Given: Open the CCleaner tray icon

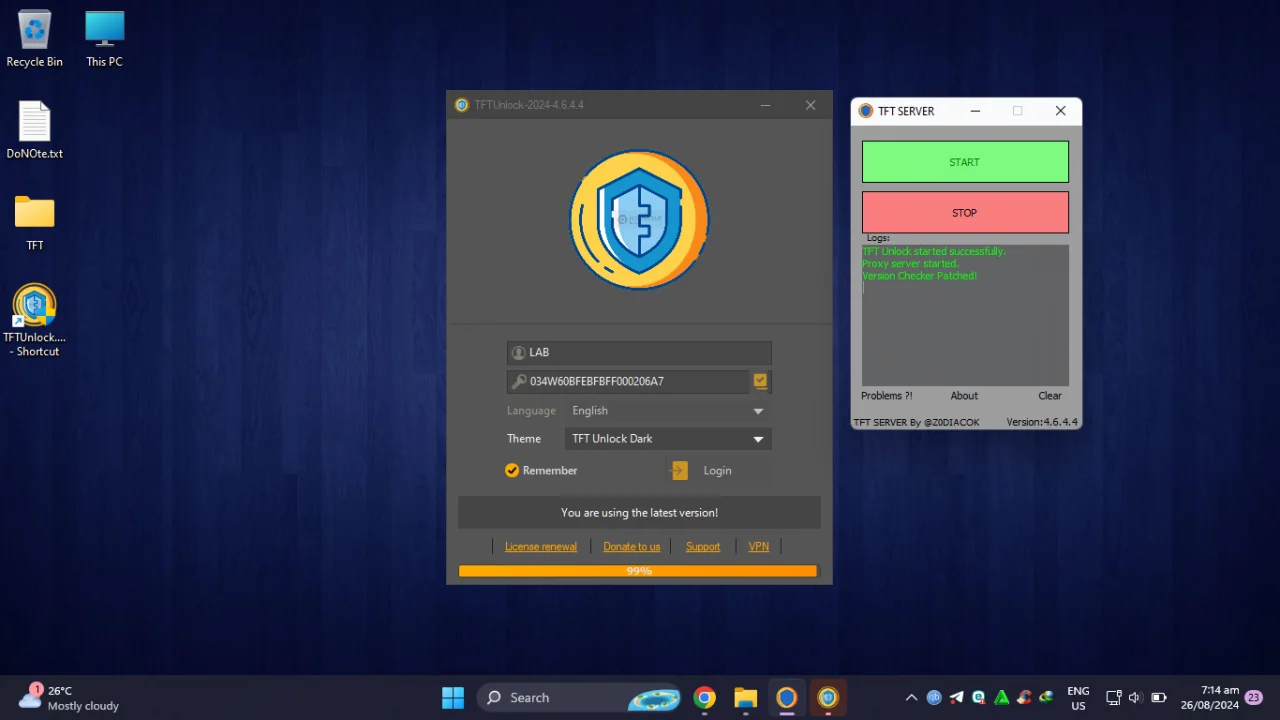Looking at the screenshot, I should click(1023, 698).
